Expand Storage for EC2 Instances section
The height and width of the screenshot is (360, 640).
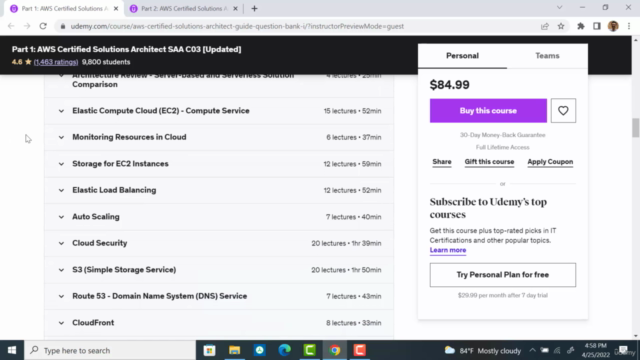[x=61, y=164]
